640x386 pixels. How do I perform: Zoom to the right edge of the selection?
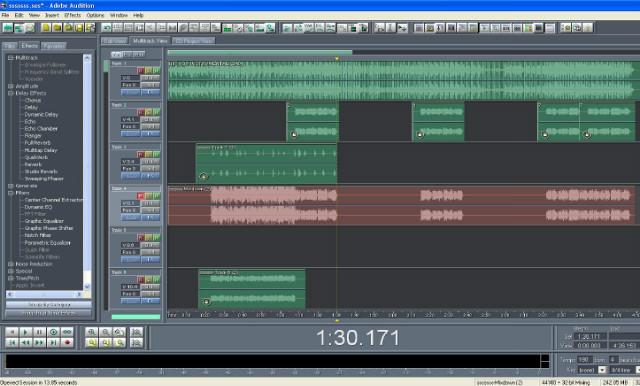click(x=119, y=343)
